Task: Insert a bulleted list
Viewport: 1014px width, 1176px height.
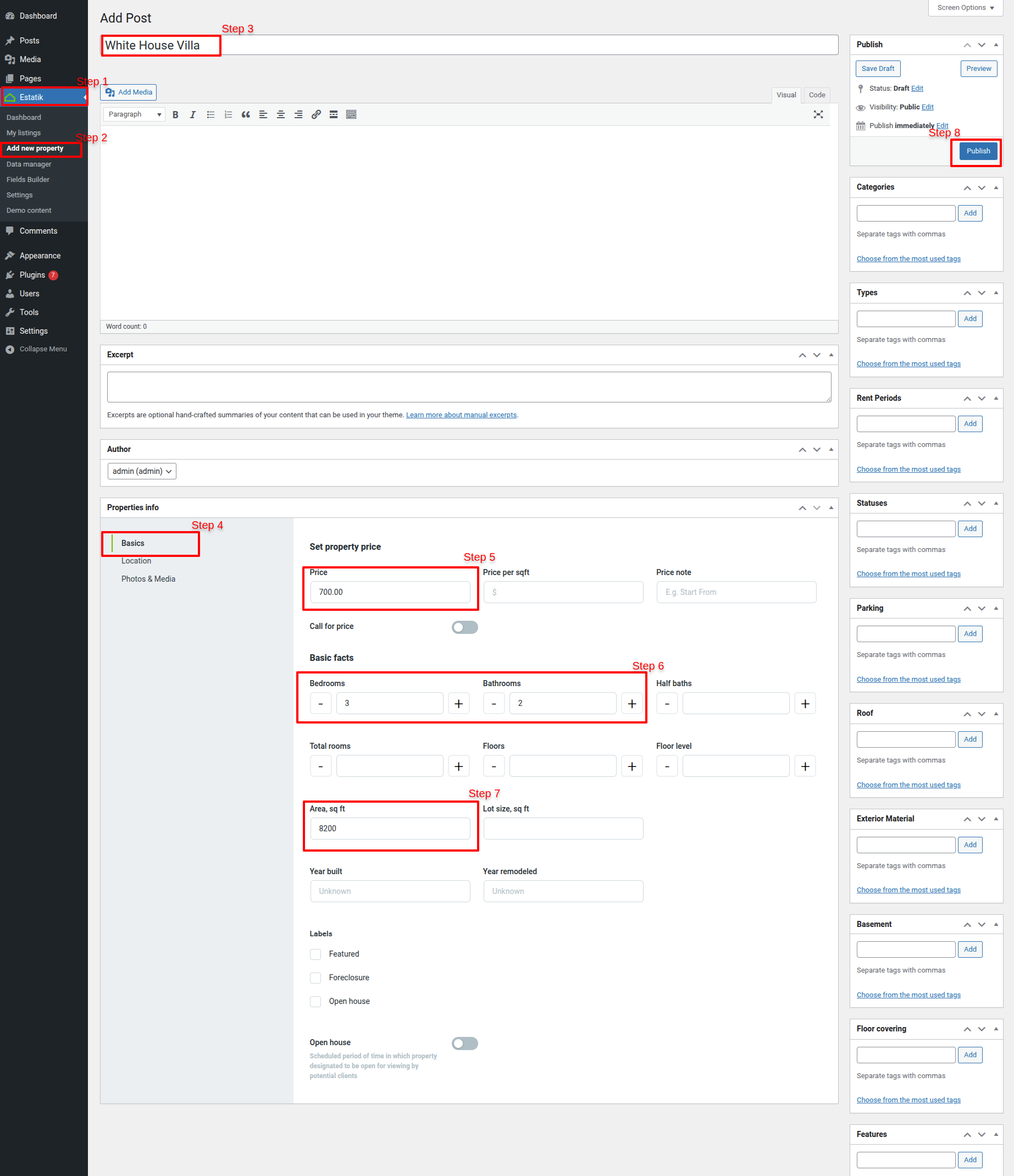Action: click(x=210, y=115)
